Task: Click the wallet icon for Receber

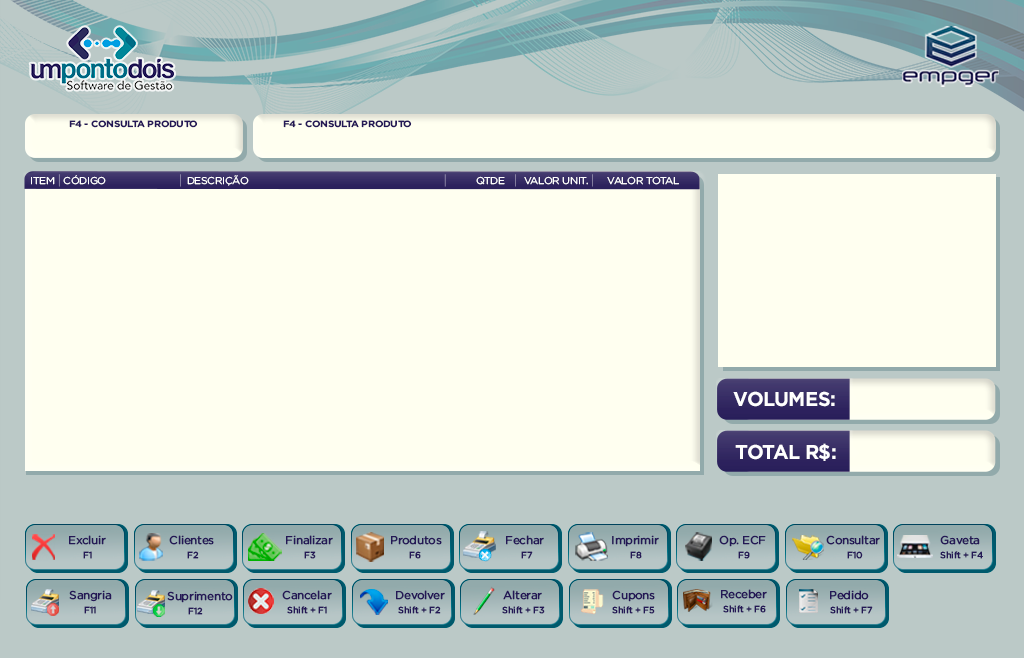Action: (697, 601)
